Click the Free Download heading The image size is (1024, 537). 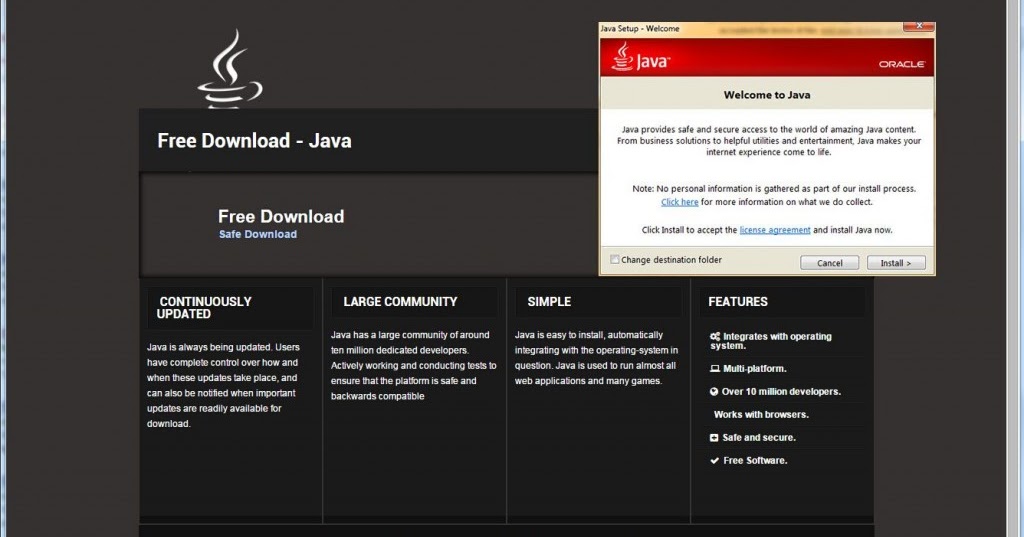click(281, 216)
